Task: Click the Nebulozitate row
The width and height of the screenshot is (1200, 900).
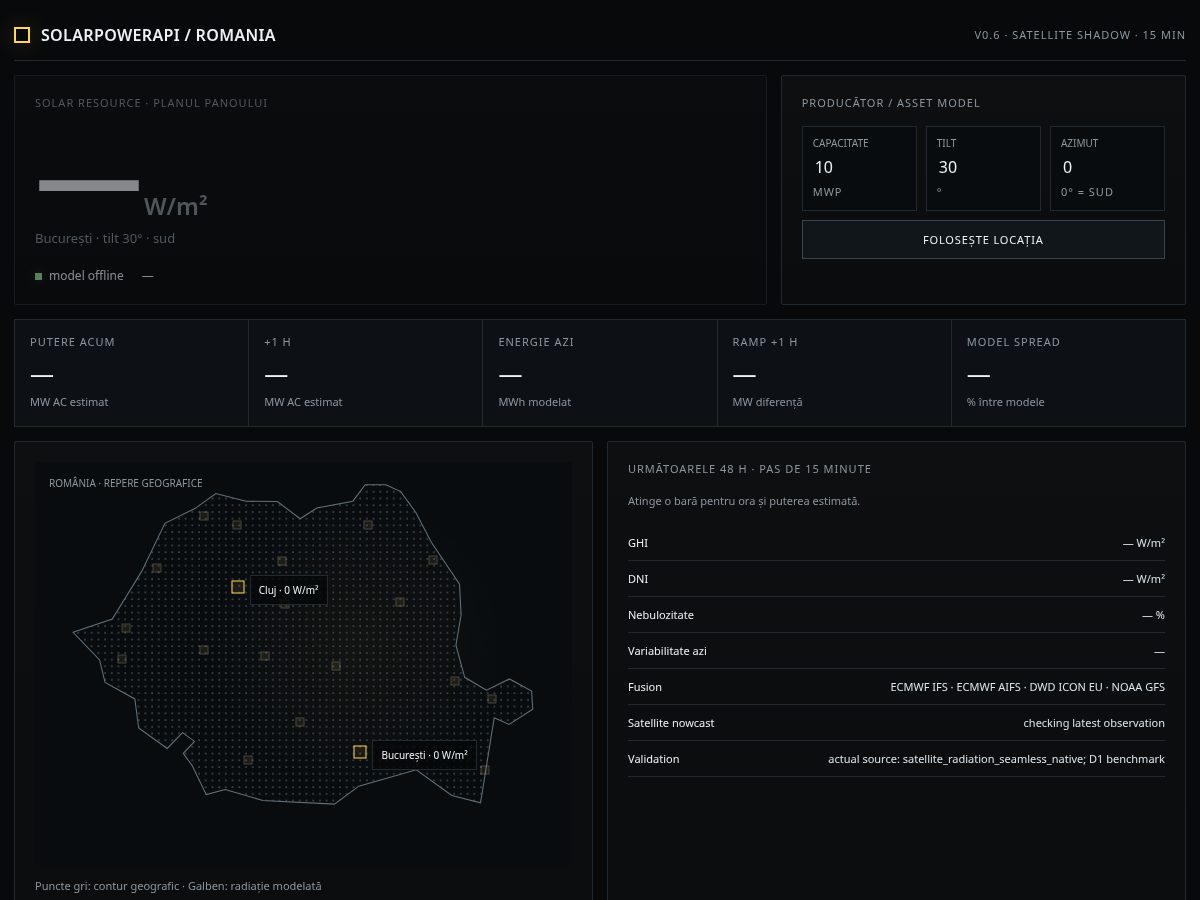Action: (x=896, y=615)
